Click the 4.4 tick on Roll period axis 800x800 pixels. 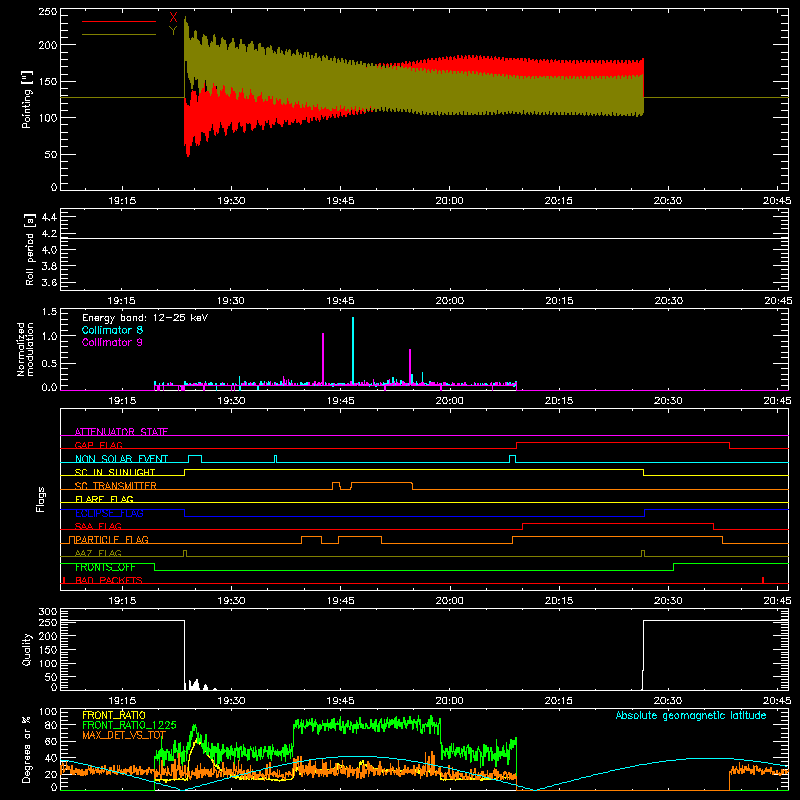tap(49, 217)
